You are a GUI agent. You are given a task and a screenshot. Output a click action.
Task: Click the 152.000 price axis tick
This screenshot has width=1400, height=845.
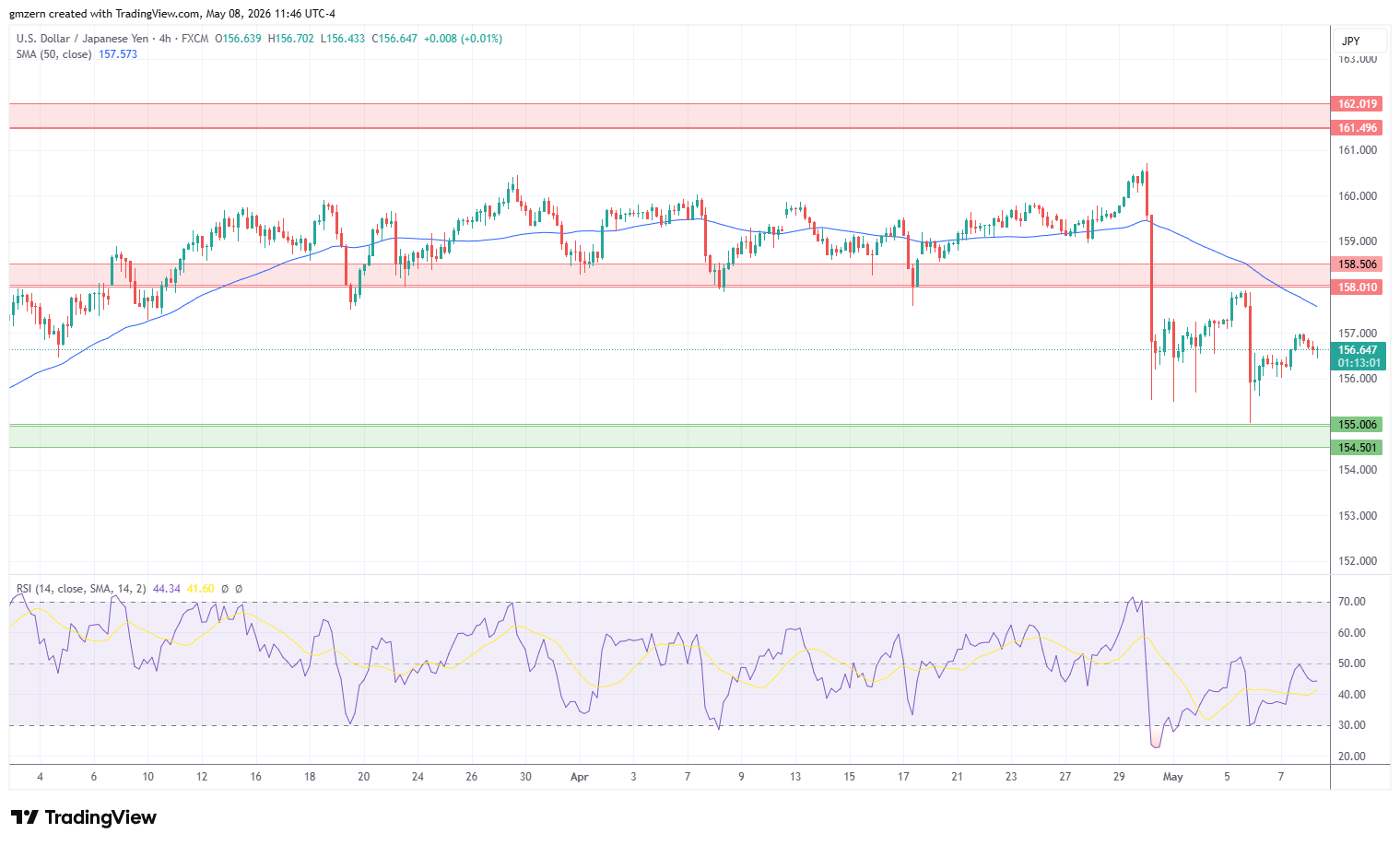click(1358, 561)
